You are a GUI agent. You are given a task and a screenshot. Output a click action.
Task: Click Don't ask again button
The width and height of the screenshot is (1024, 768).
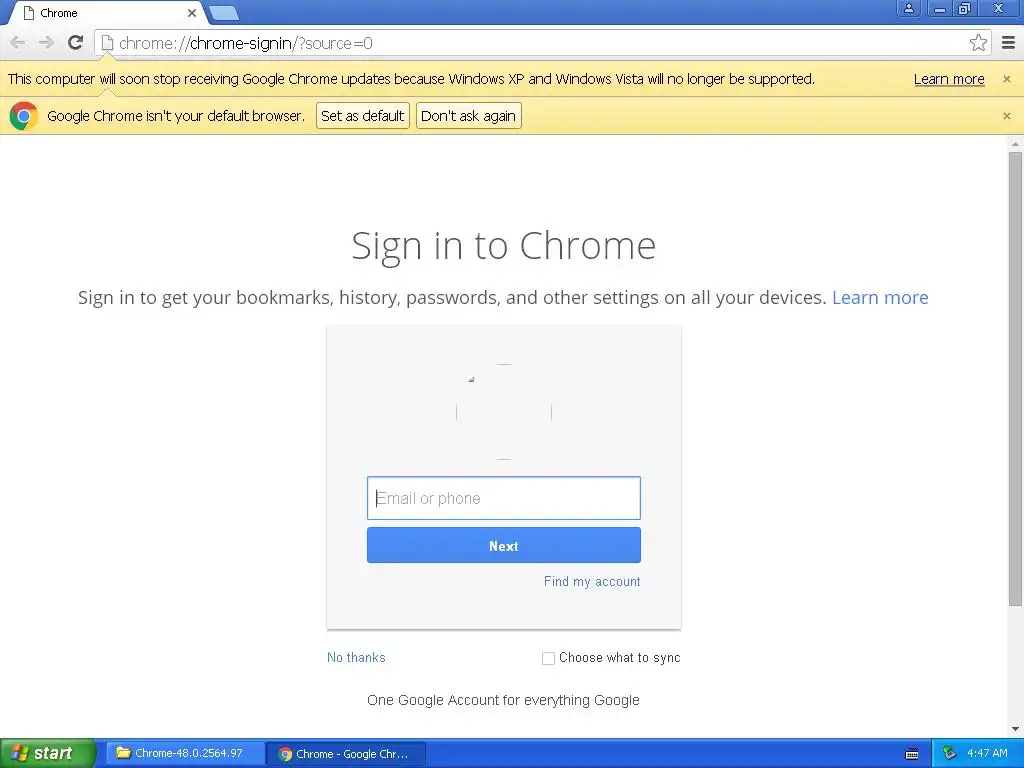[468, 116]
